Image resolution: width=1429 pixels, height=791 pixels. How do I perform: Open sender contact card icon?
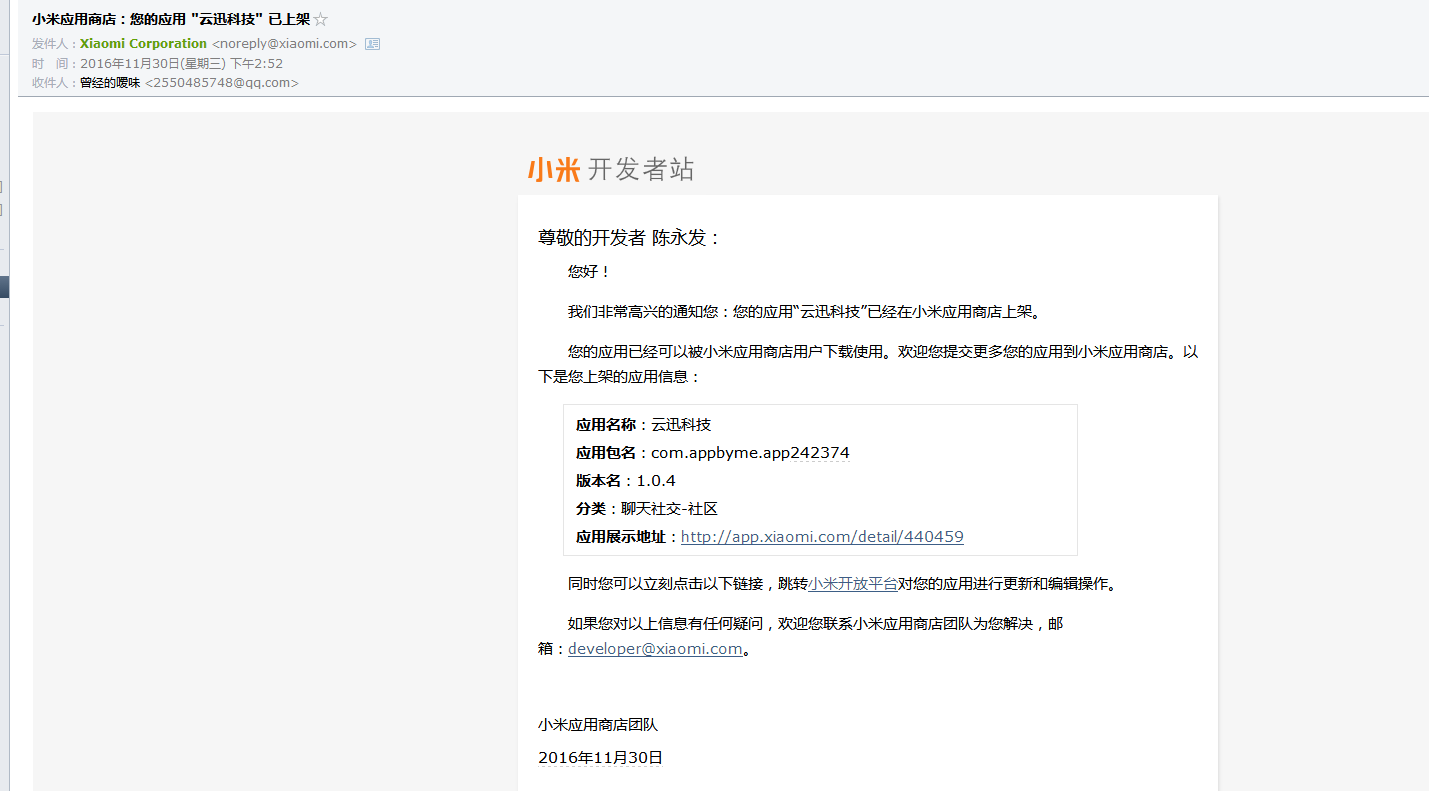pos(372,44)
